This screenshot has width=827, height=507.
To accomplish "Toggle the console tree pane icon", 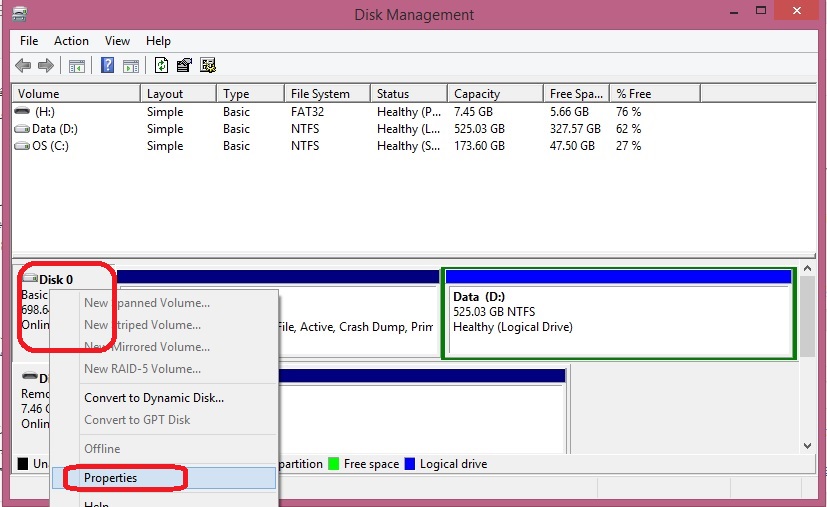I will [x=76, y=66].
